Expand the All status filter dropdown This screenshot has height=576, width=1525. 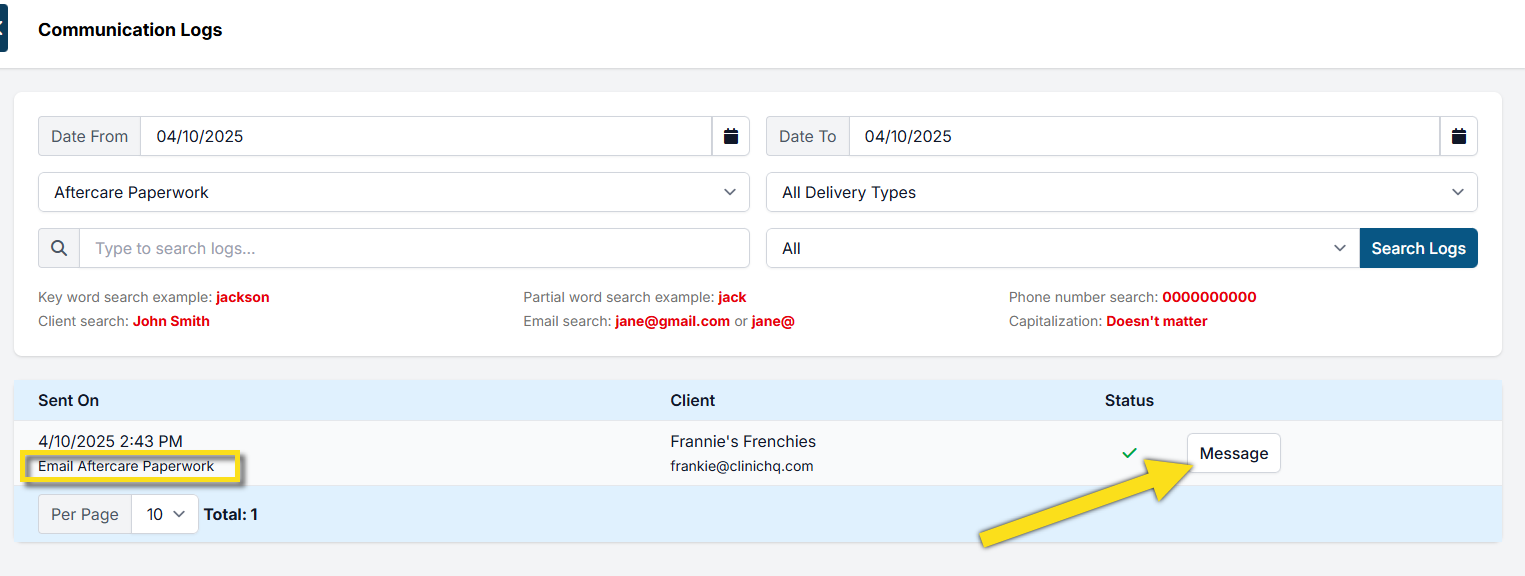coord(1062,248)
